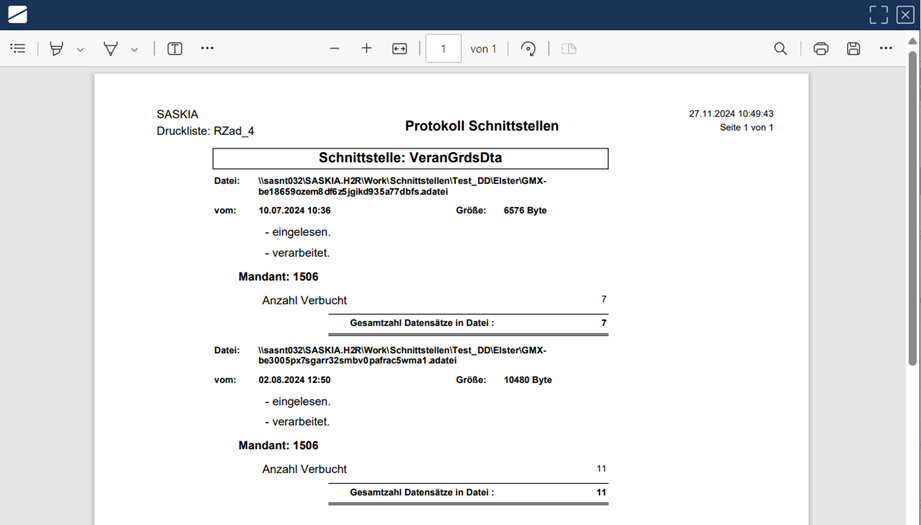Print the Protokoll Schnittstellen document
Image resolution: width=921 pixels, height=525 pixels.
pyautogui.click(x=821, y=48)
